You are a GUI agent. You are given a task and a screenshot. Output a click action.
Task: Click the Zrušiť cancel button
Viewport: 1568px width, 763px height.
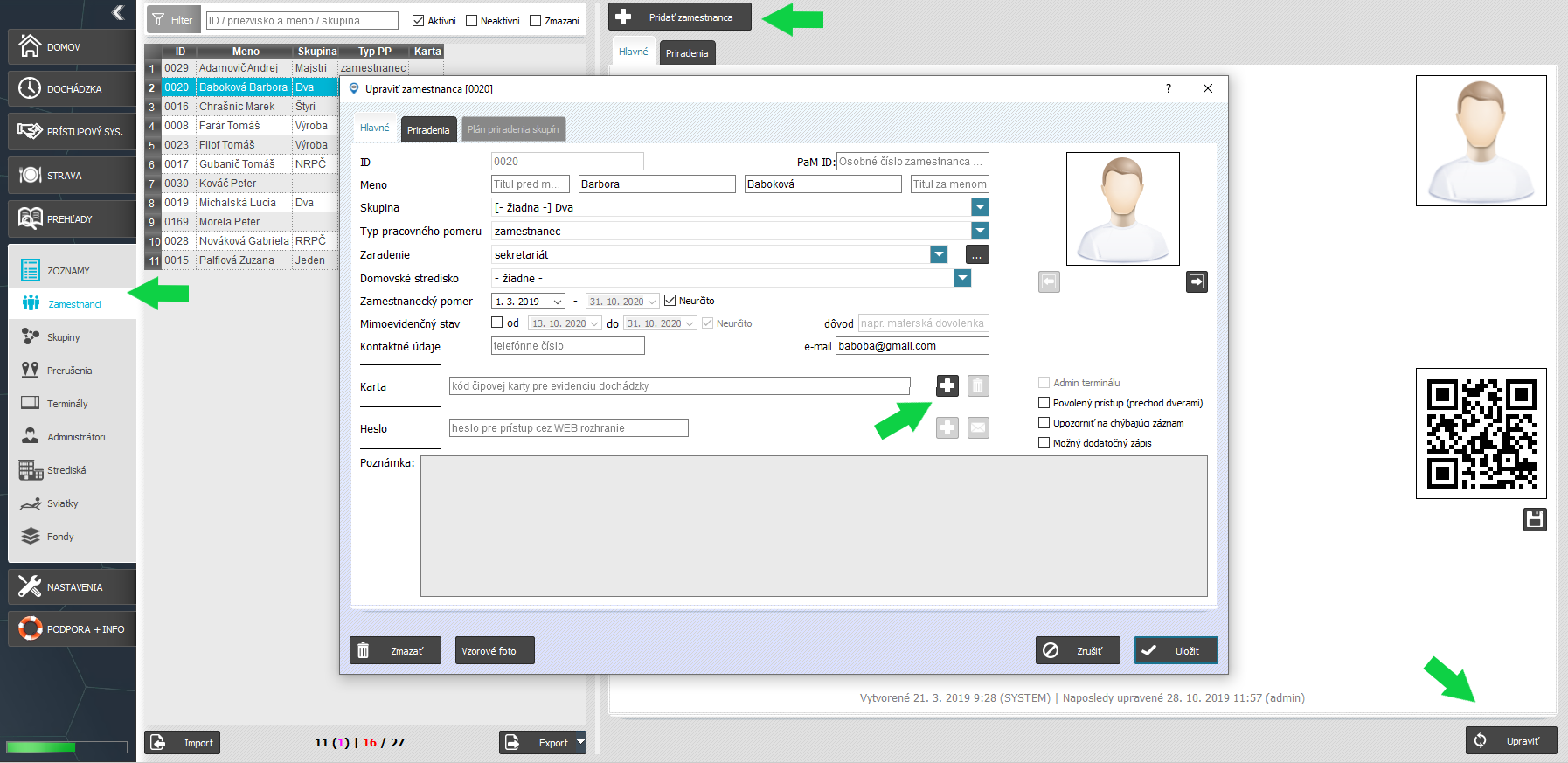pyautogui.click(x=1078, y=650)
